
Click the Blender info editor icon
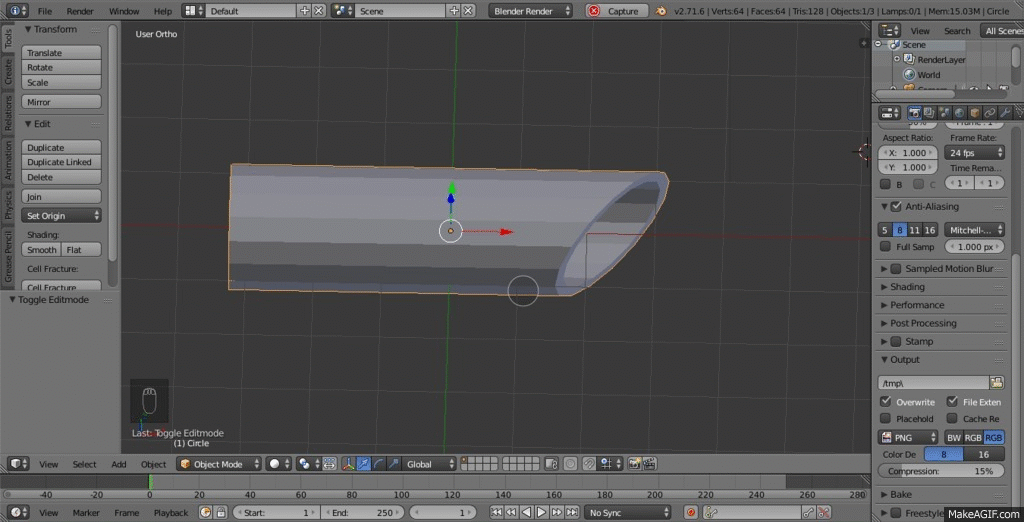pos(15,10)
